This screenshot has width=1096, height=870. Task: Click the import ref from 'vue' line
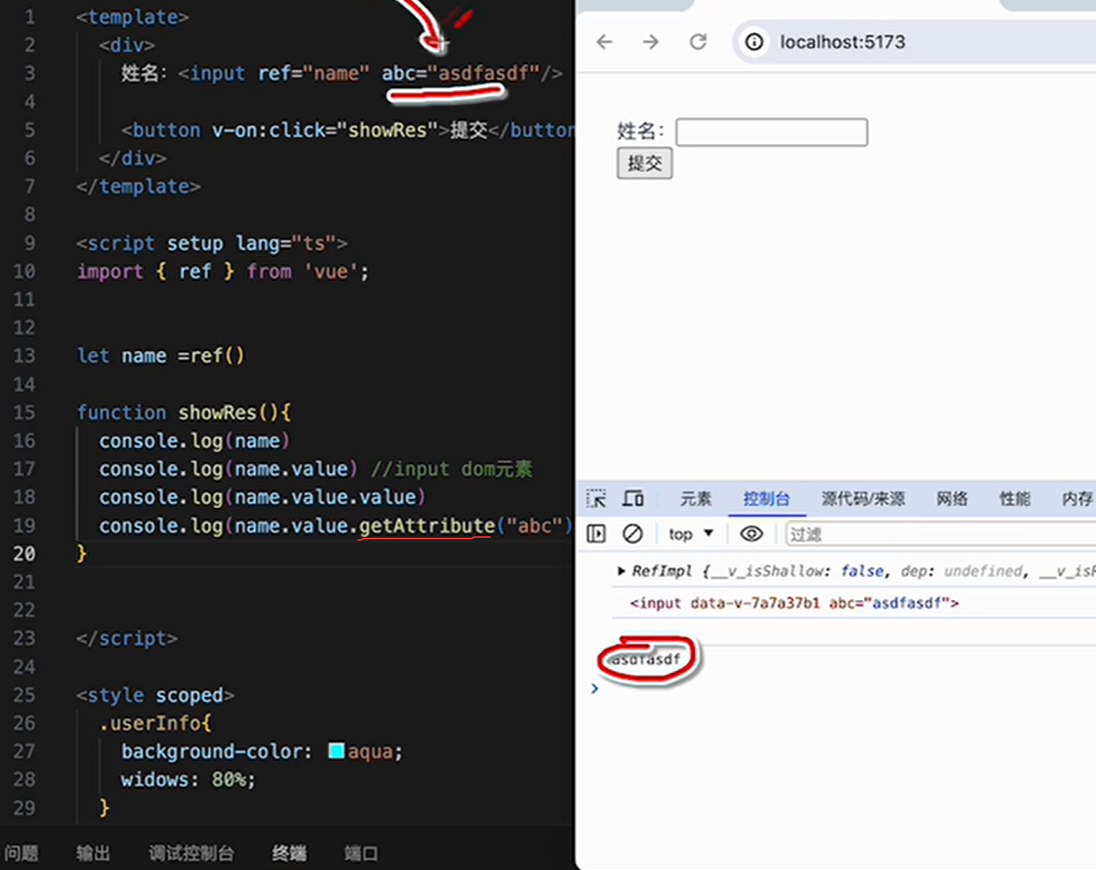tap(223, 271)
